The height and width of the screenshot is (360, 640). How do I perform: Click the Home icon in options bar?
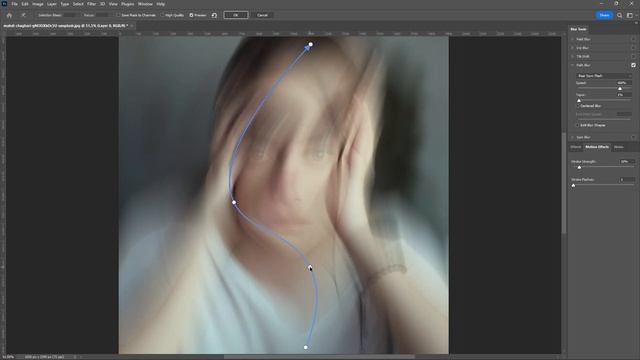(x=9, y=15)
